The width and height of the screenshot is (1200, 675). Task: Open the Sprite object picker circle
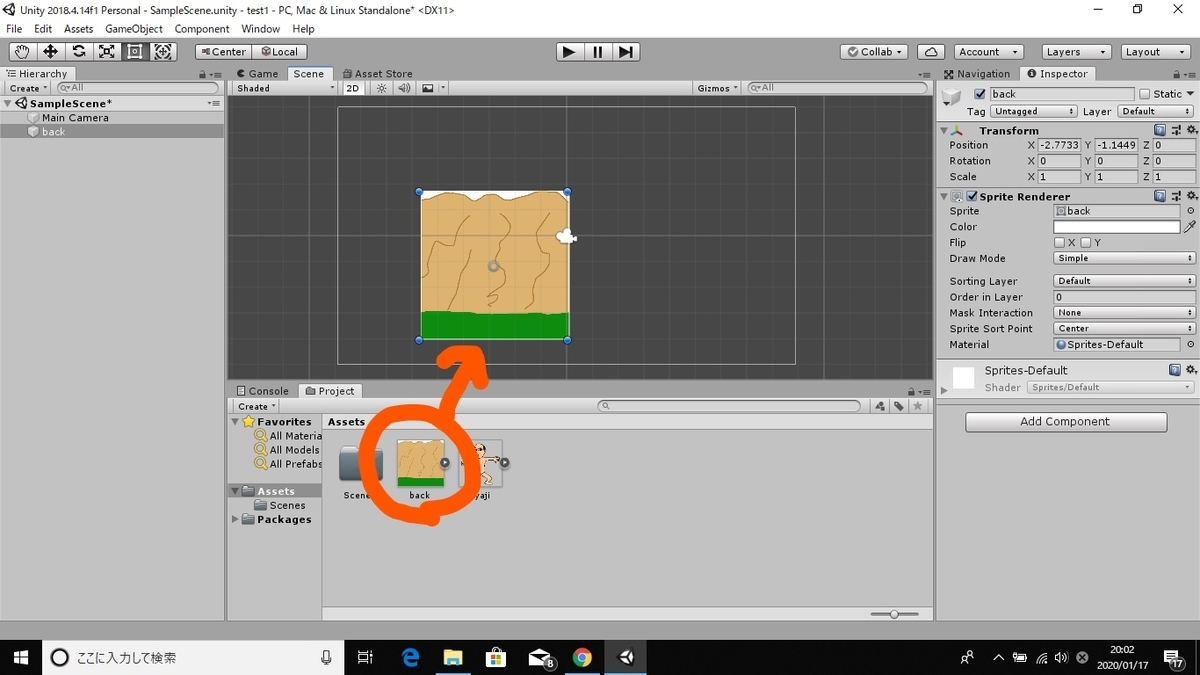click(1190, 211)
